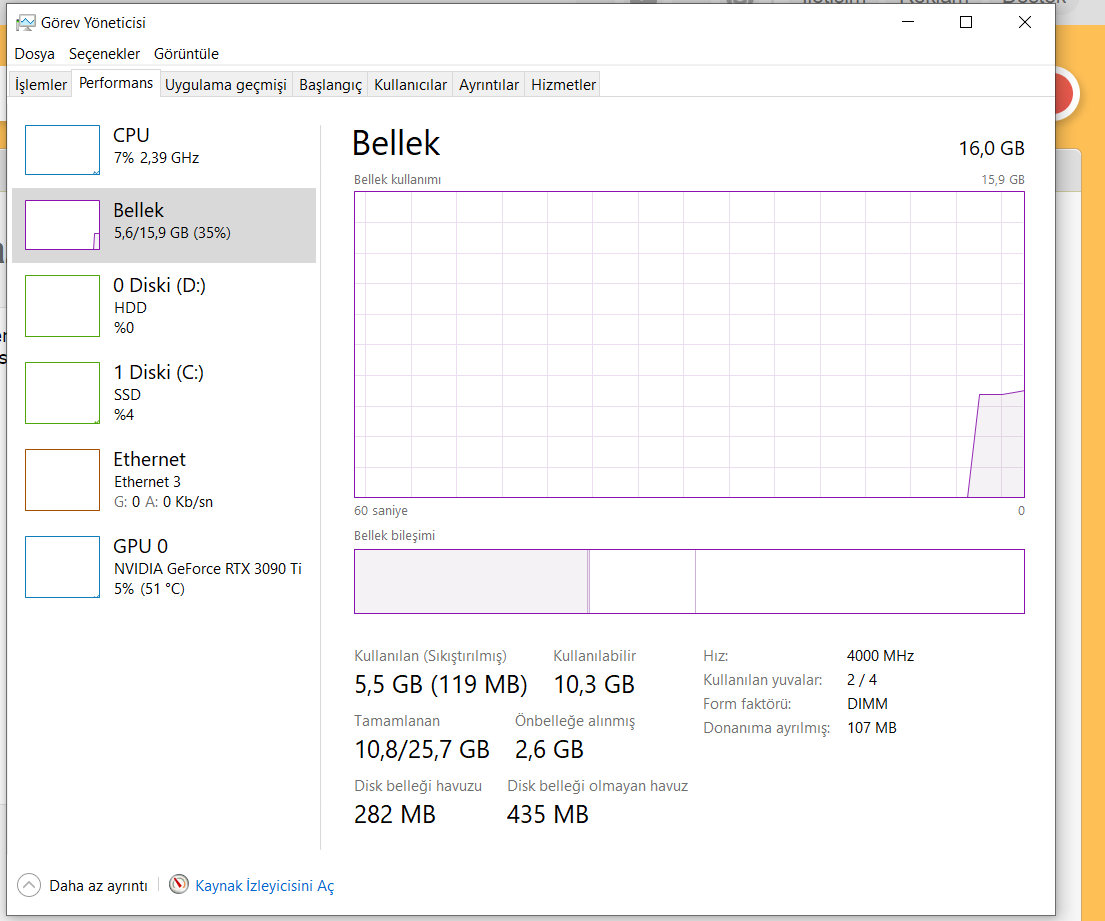This screenshot has height=921, width=1105.
Task: Open the Dosya menu
Action: coord(35,54)
